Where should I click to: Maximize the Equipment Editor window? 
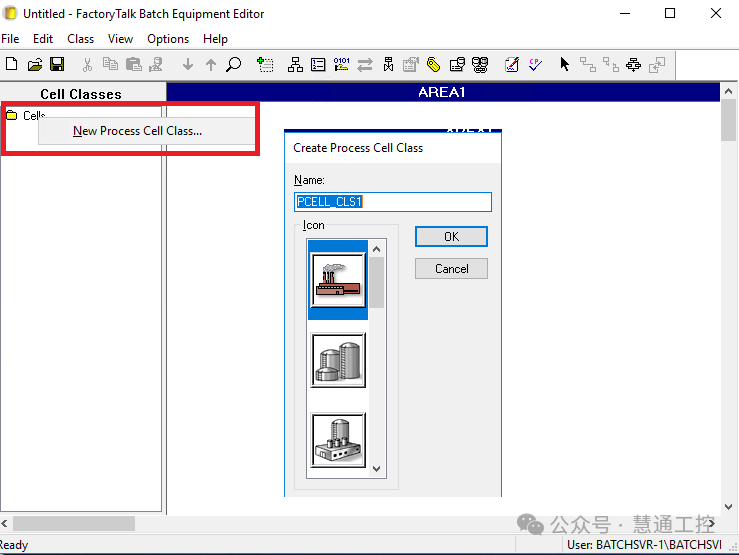[670, 13]
